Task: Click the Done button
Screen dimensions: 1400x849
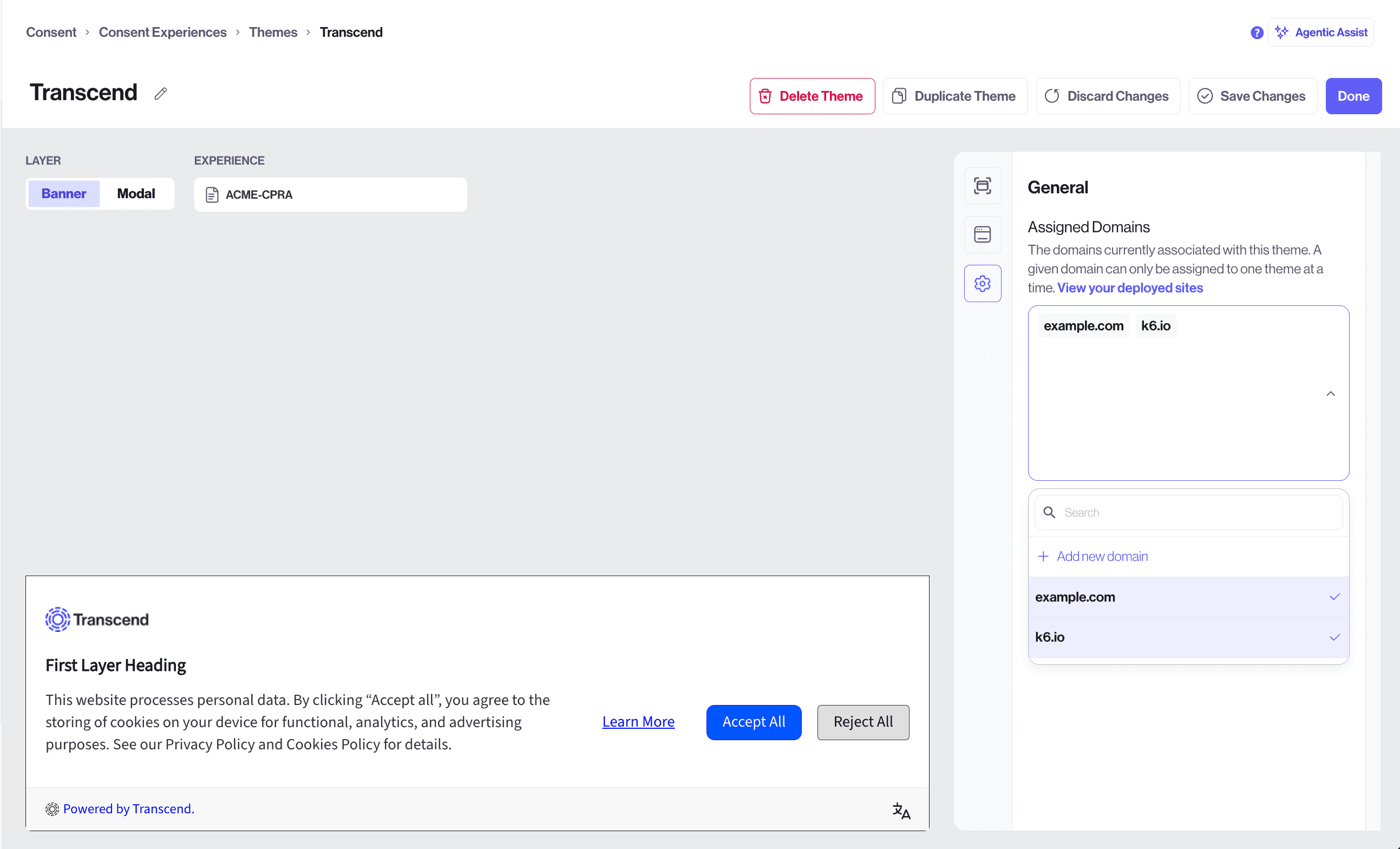Action: [1353, 96]
